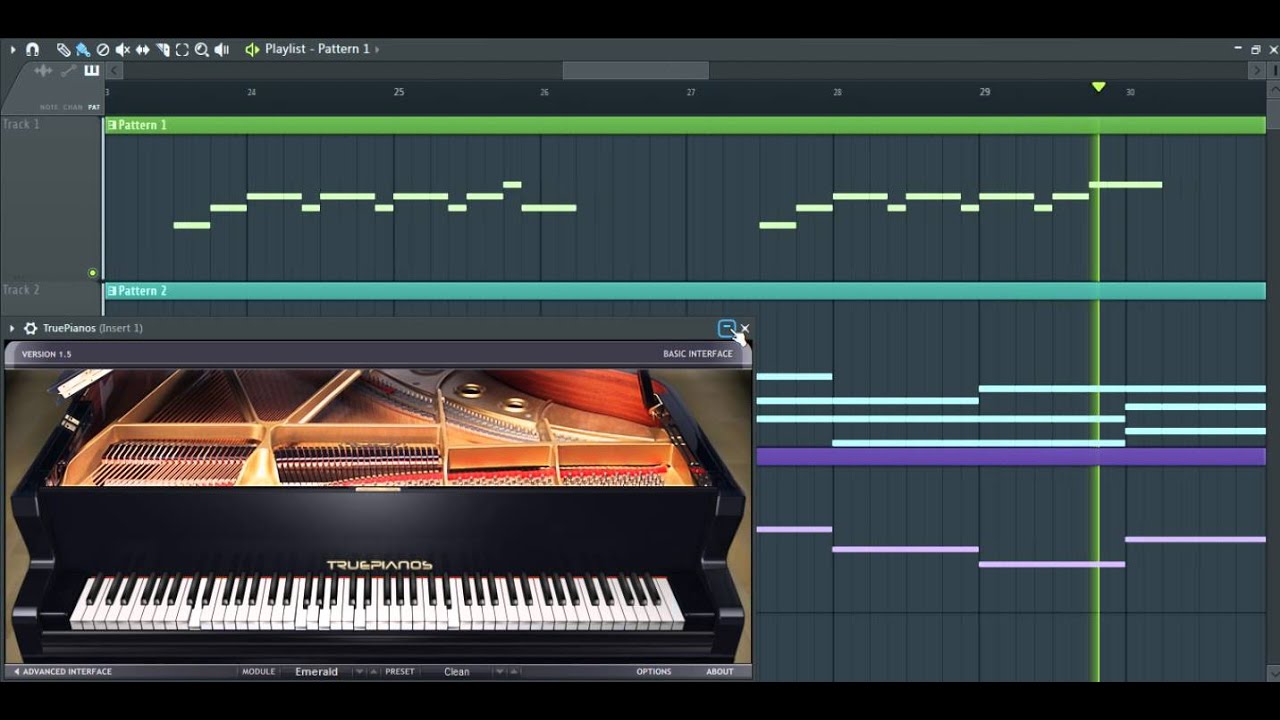
Task: Switch to audio clip waveform mode
Action: coord(43,70)
